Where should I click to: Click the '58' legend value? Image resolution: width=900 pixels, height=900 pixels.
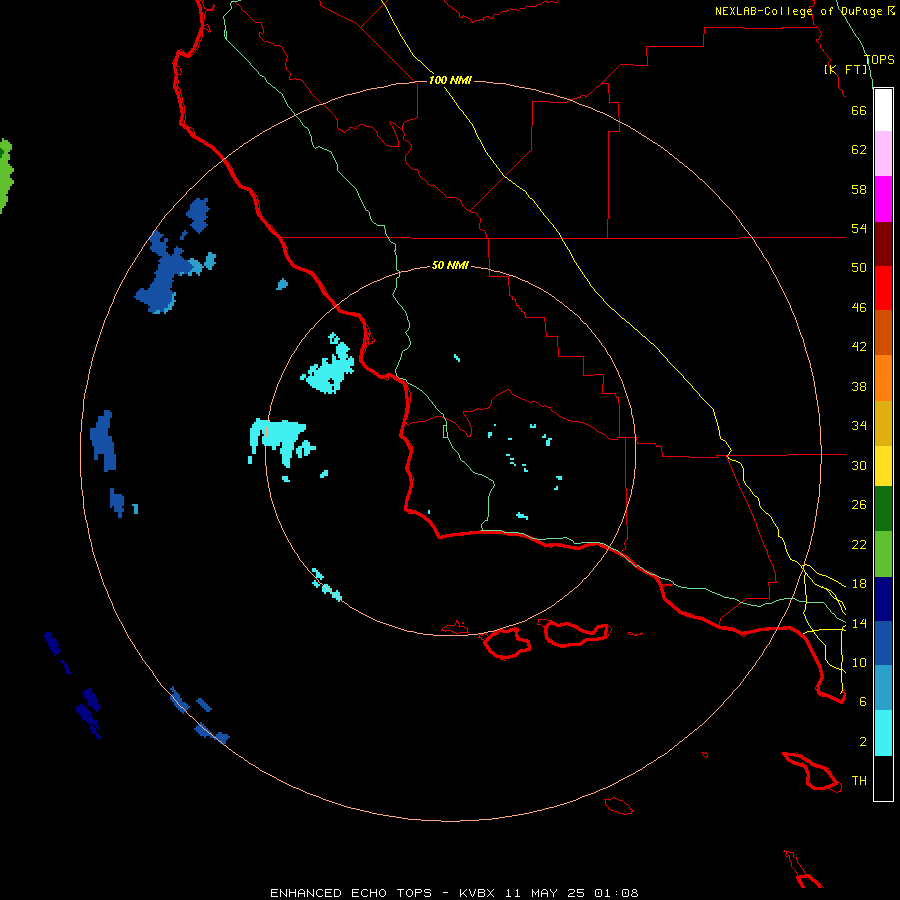point(859,189)
